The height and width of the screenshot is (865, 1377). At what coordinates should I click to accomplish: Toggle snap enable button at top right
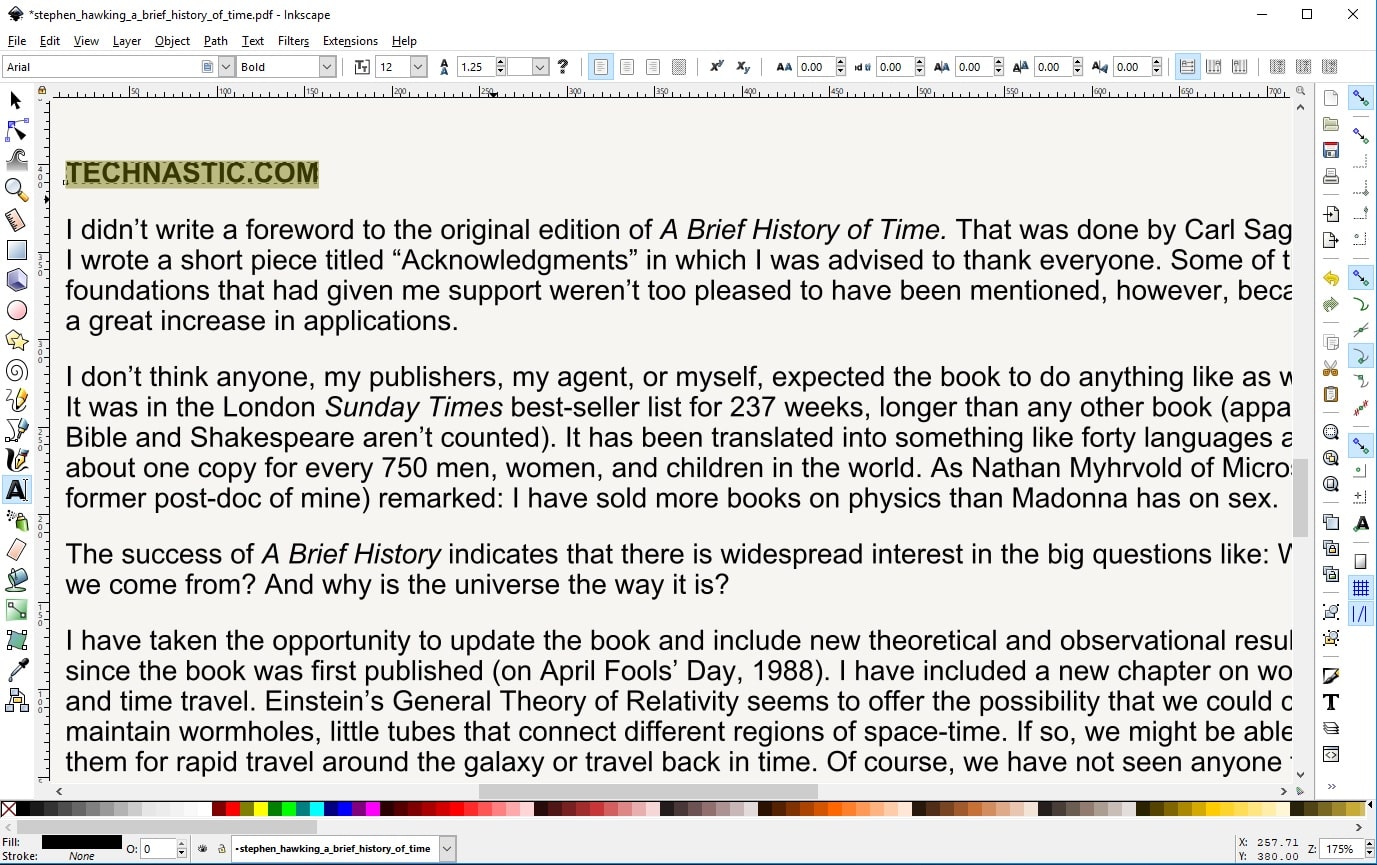click(x=1360, y=98)
